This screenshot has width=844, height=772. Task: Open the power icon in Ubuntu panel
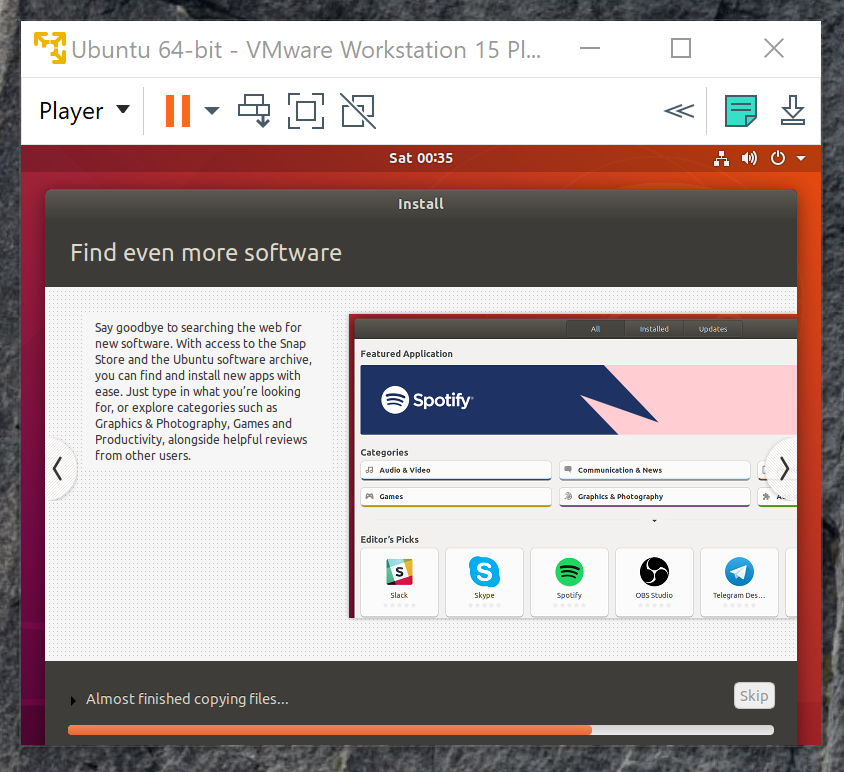(778, 158)
